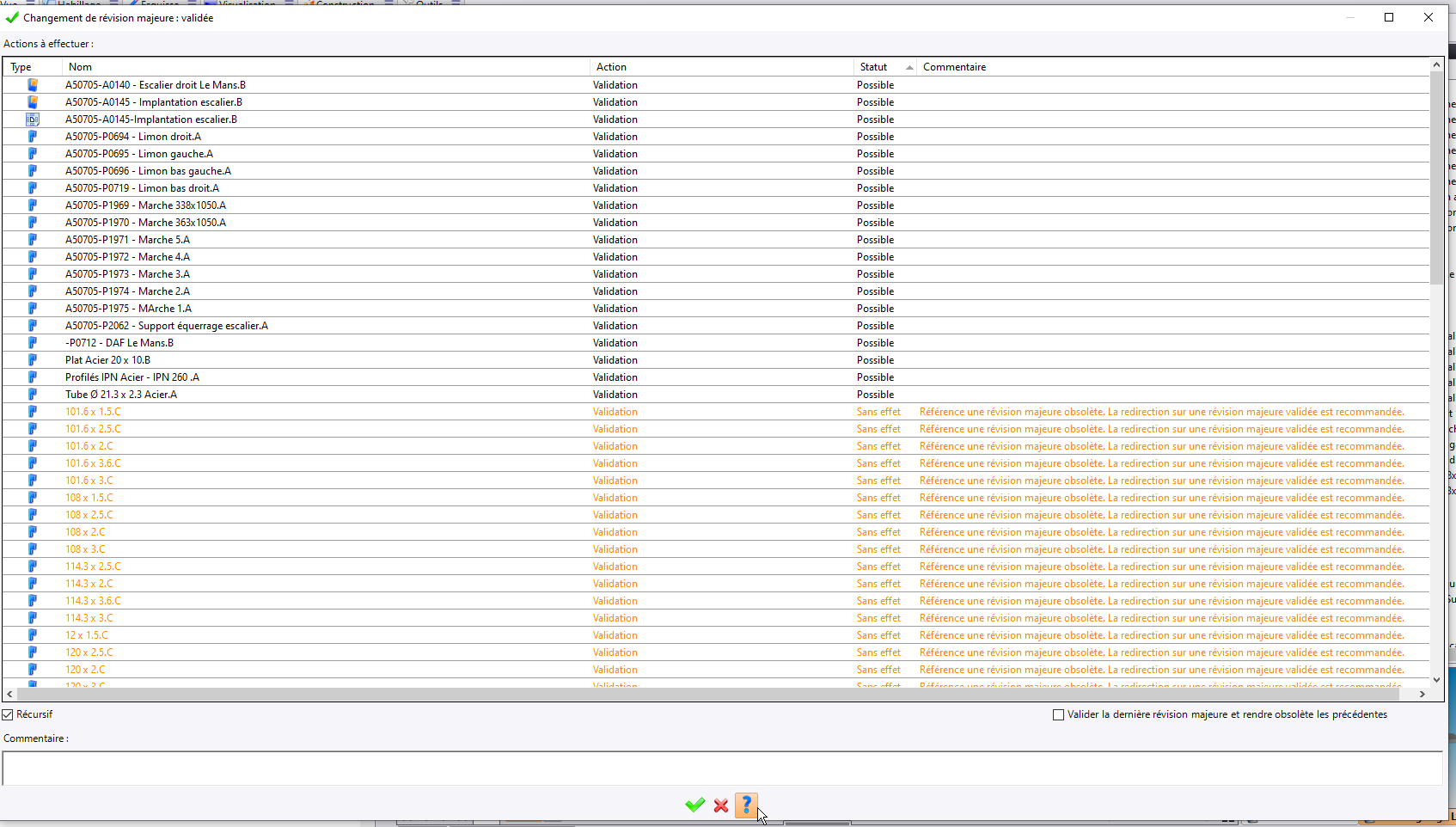Sort by the Action column header
The height and width of the screenshot is (827, 1456).
721,67
